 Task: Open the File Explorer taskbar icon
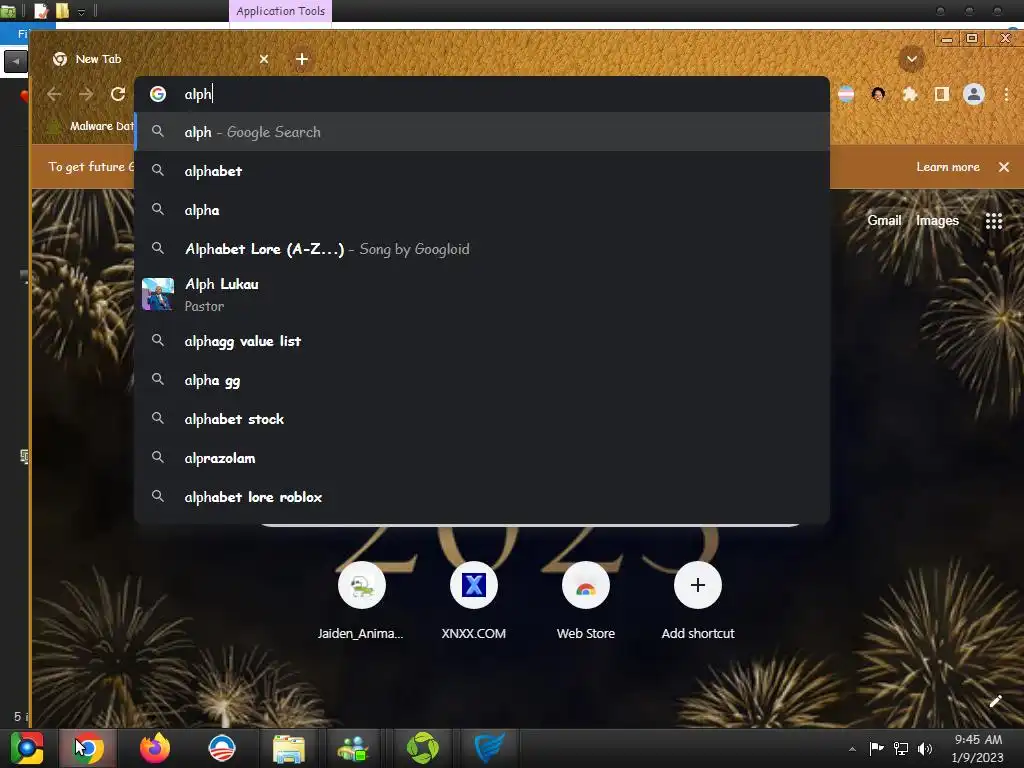[x=289, y=748]
